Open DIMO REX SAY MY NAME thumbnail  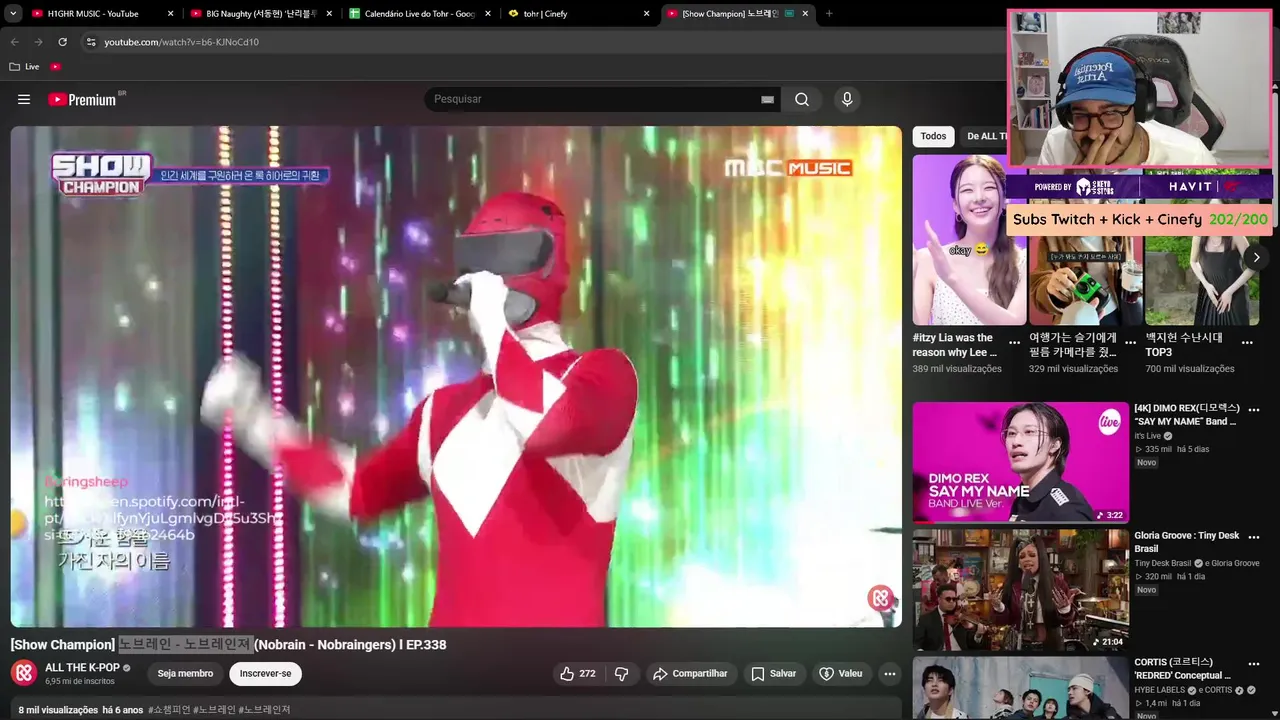click(x=1020, y=462)
